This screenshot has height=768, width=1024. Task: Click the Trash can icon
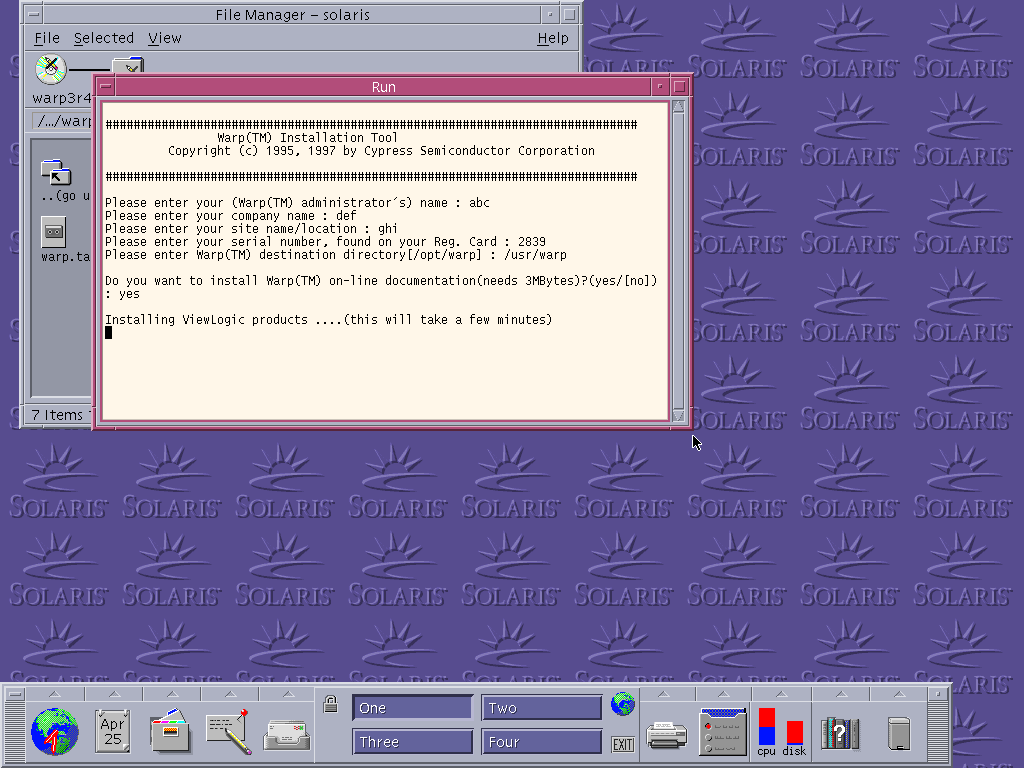898,733
